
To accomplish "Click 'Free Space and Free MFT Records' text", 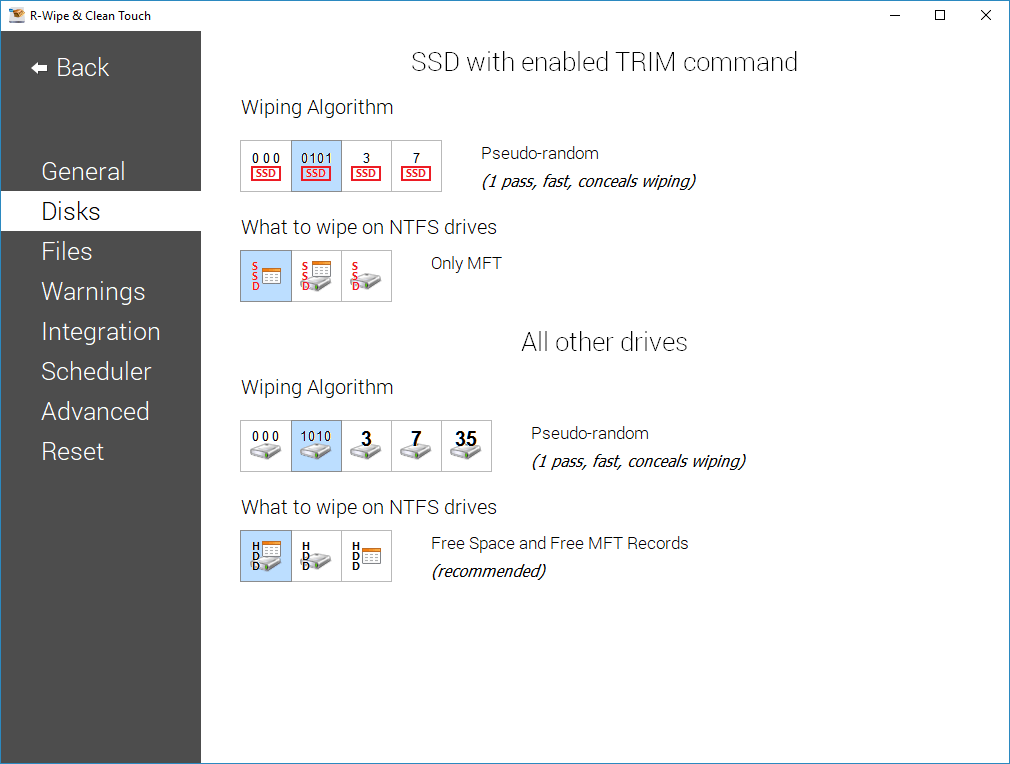I will [559, 544].
